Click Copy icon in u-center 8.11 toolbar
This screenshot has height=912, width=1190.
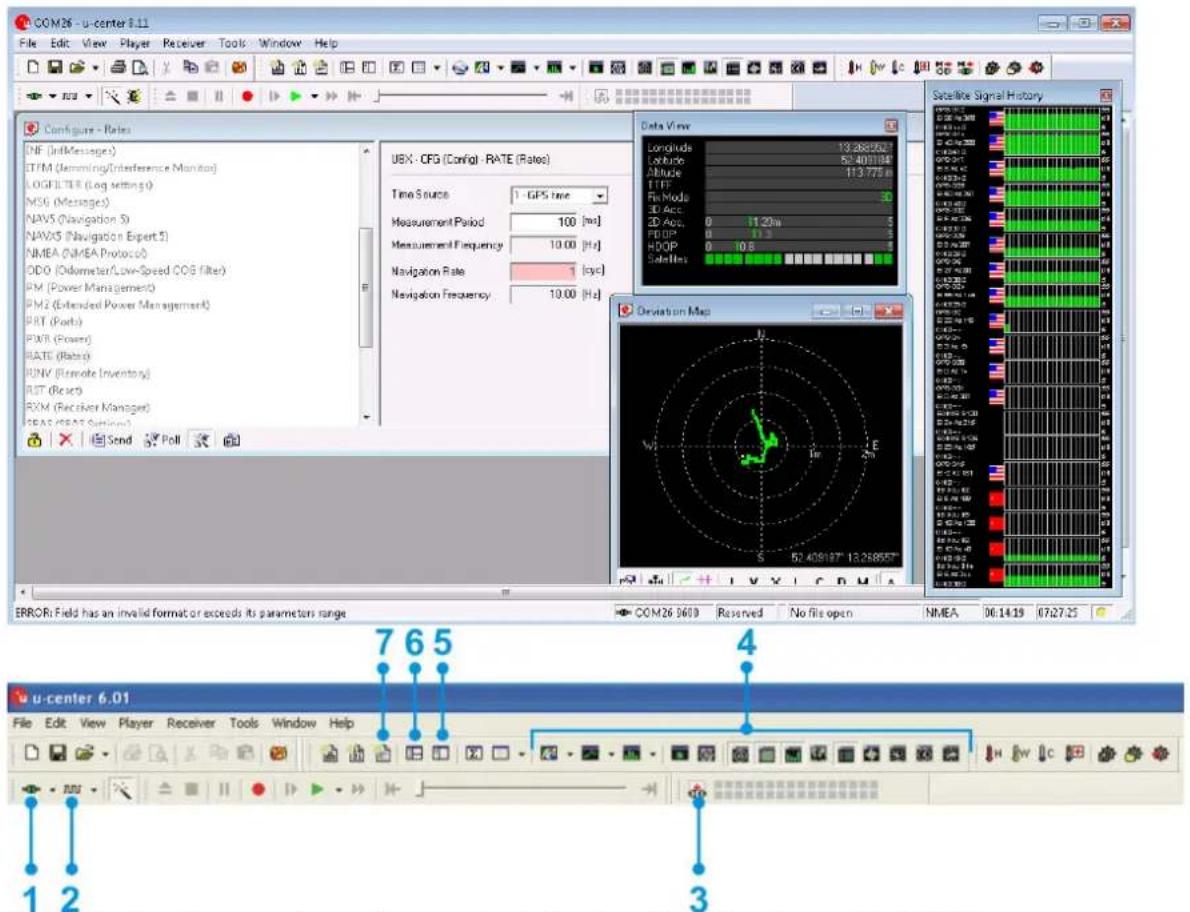click(x=190, y=68)
